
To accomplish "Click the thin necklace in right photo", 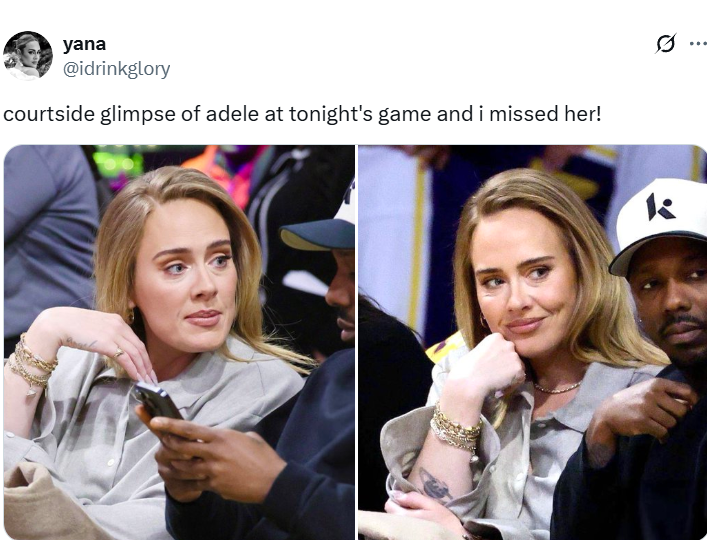I will pos(557,388).
